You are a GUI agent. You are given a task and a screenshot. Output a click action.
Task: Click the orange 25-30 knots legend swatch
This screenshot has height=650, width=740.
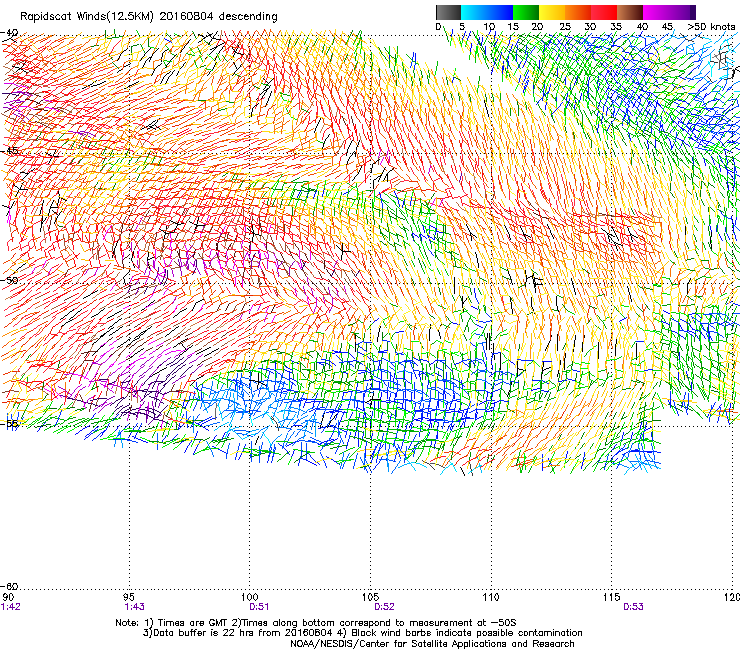(578, 12)
